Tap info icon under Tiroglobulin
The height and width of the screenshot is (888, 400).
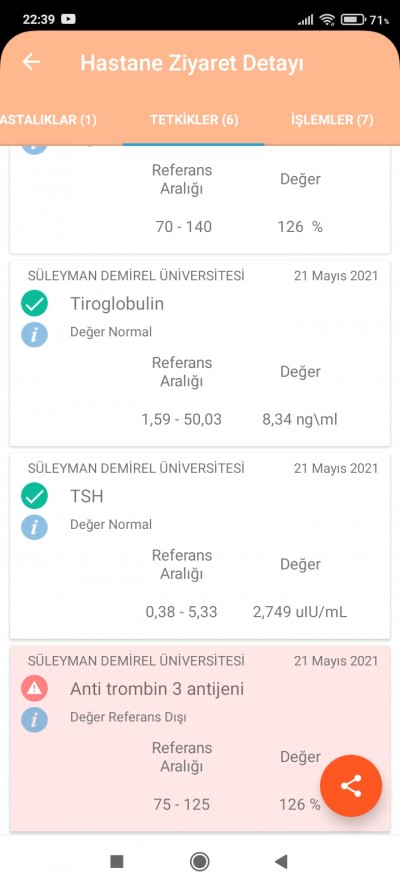pyautogui.click(x=35, y=334)
